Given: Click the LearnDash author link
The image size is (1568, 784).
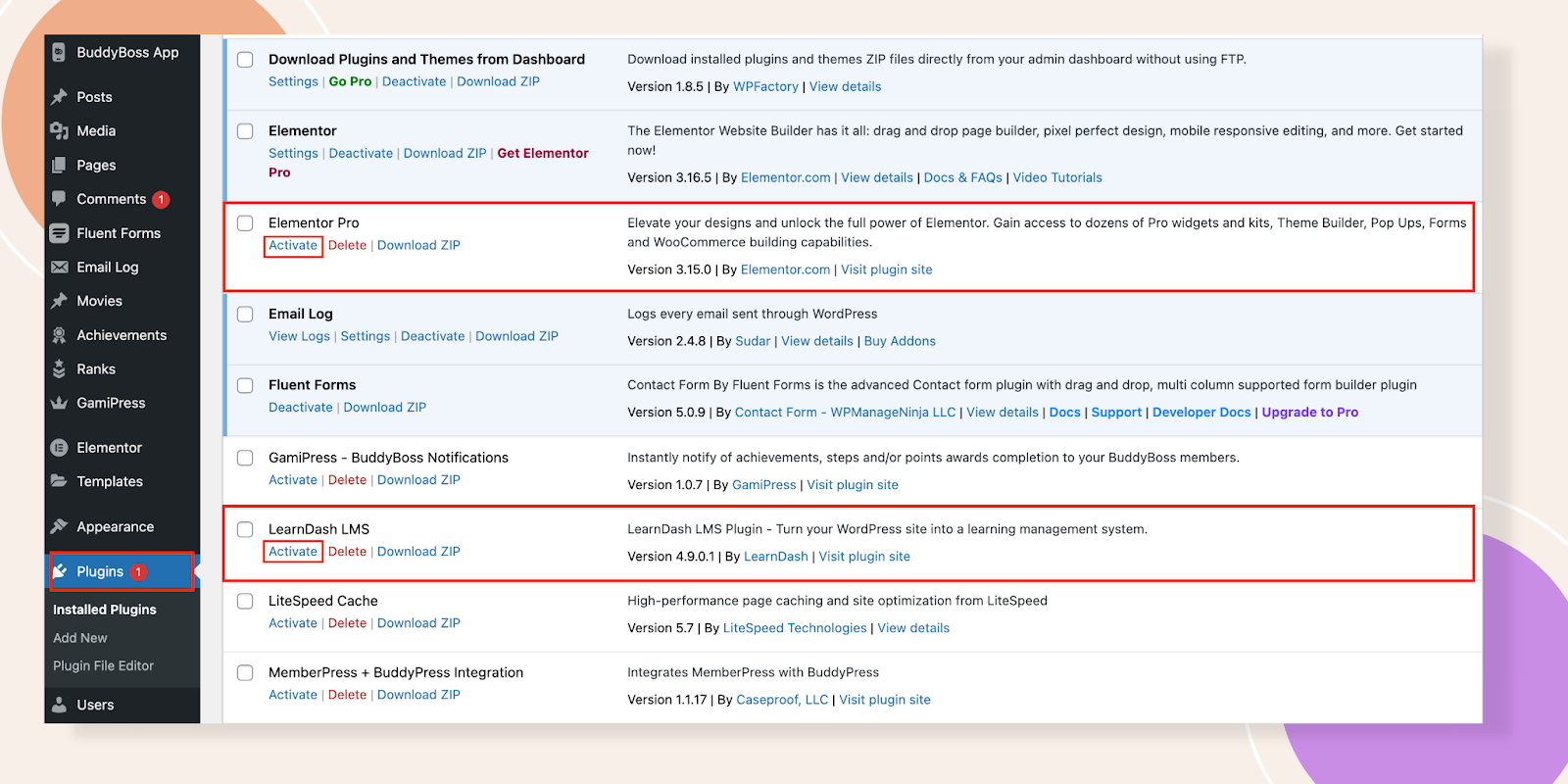Looking at the screenshot, I should pyautogui.click(x=776, y=557).
